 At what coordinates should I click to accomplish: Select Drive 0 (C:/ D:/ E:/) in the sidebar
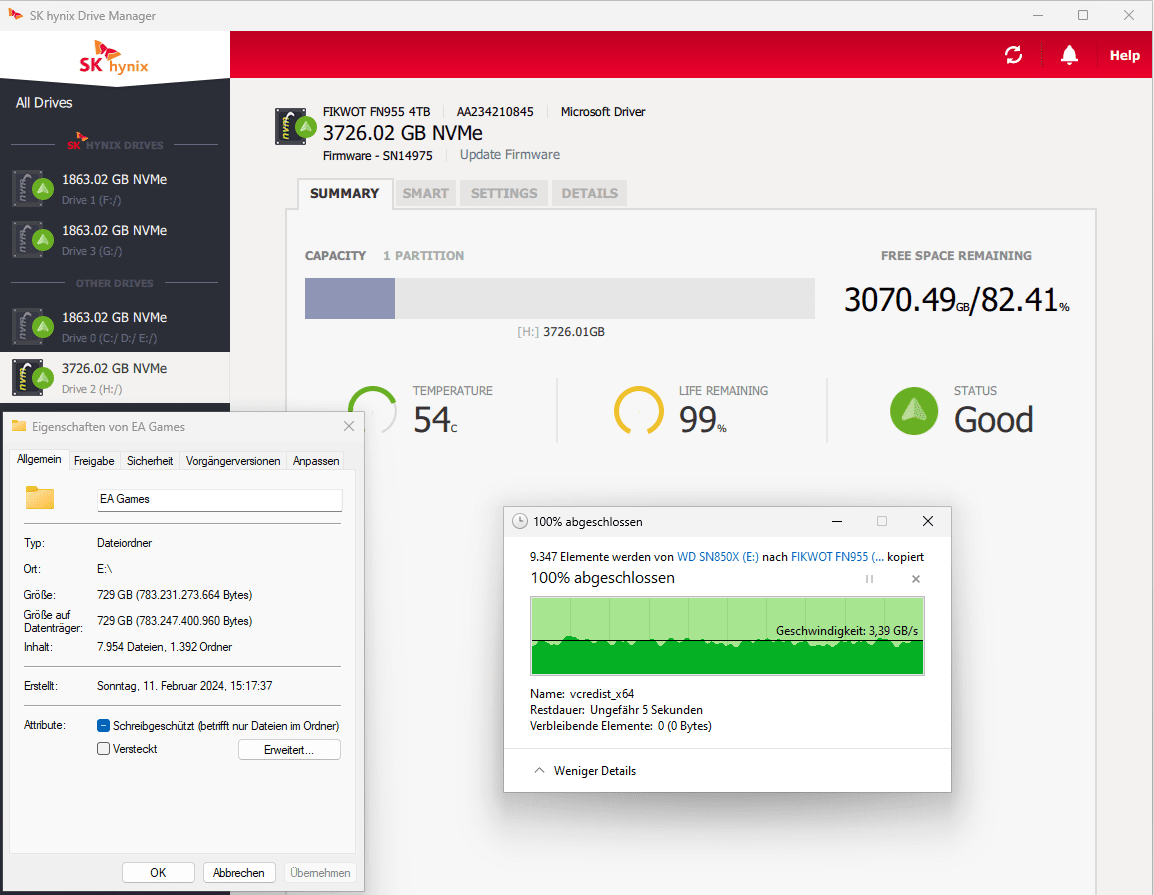point(115,327)
